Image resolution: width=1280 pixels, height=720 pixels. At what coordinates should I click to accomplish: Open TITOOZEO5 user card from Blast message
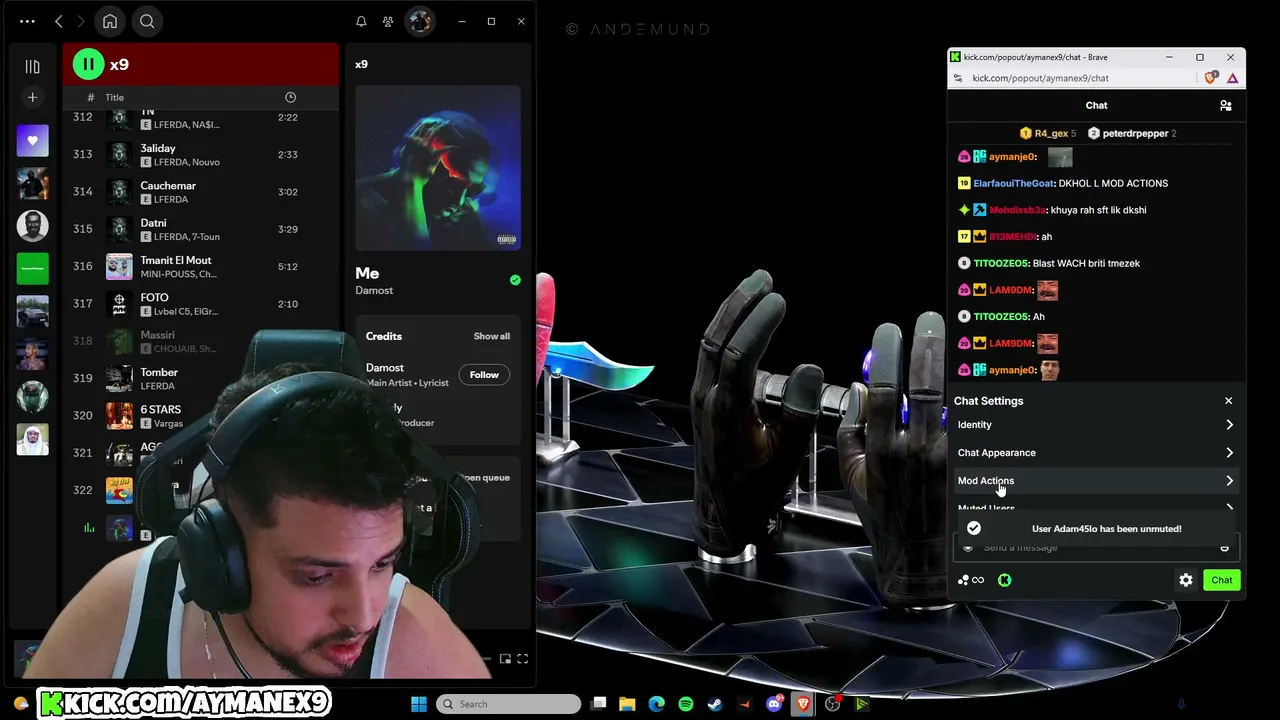pos(1001,263)
